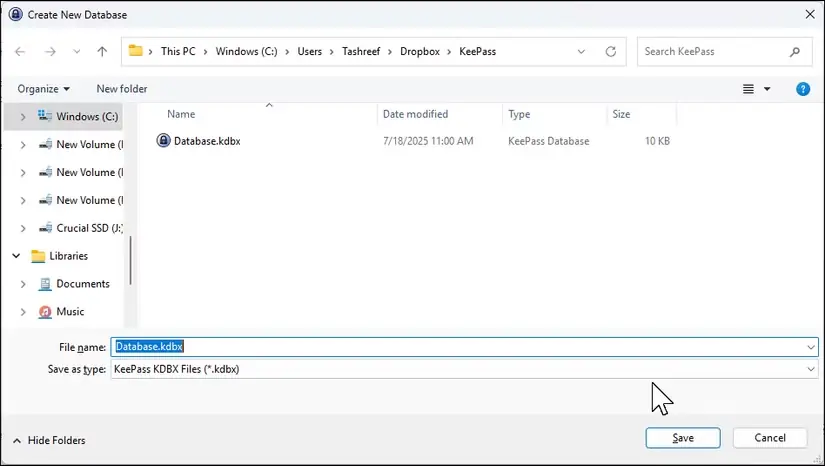Click the KeePass Database type cell
Image resolution: width=825 pixels, height=466 pixels.
(x=548, y=141)
